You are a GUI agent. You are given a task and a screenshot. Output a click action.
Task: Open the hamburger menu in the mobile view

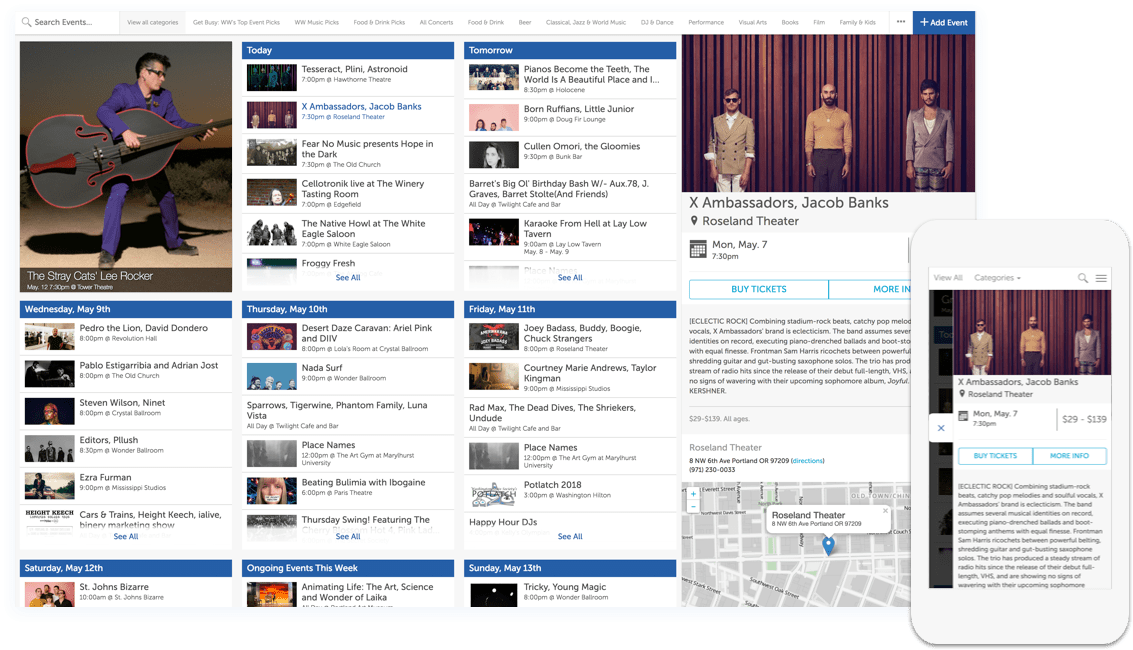click(x=1101, y=278)
